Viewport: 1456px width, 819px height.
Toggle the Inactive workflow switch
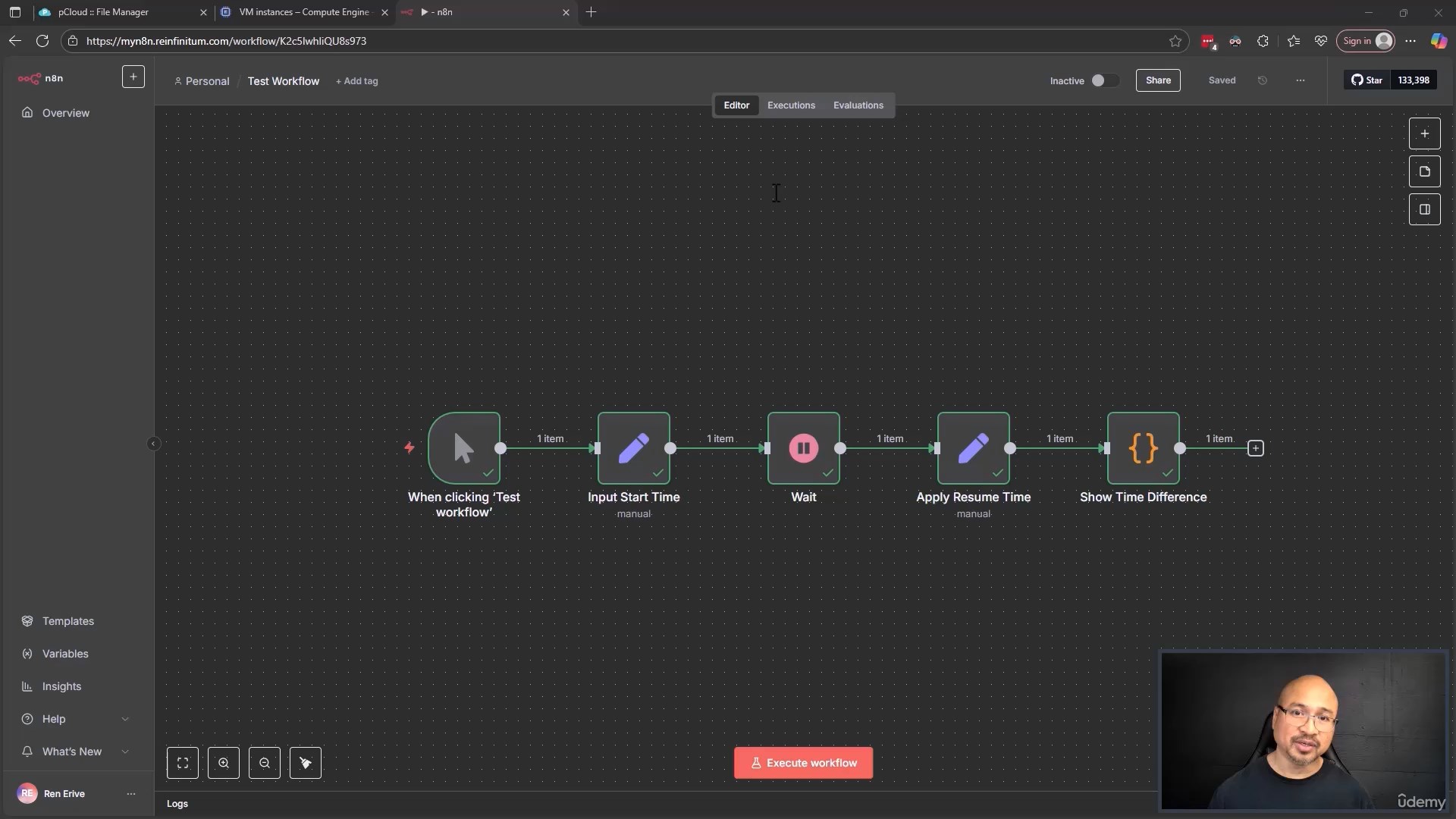(1103, 80)
